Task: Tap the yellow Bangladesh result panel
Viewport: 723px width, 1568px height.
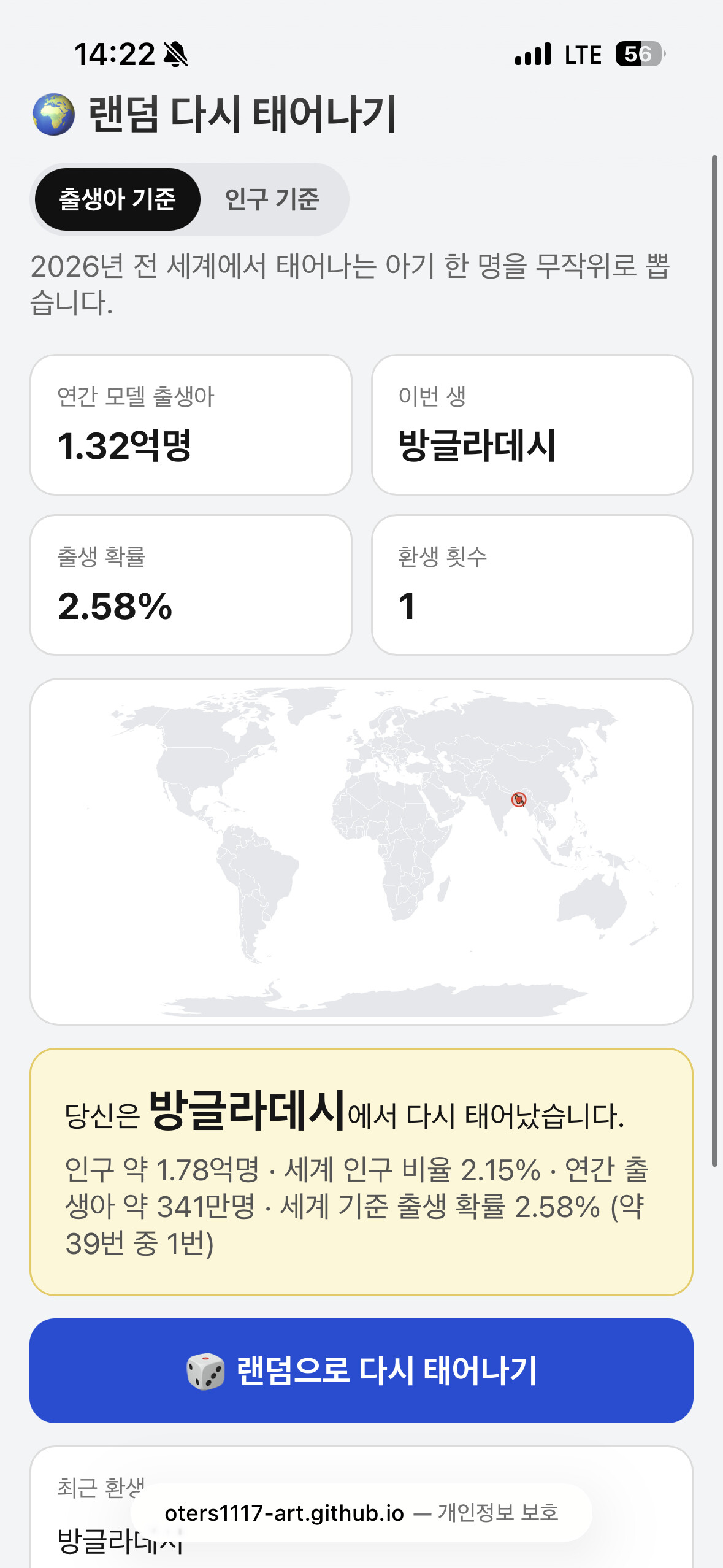Action: (x=361, y=1172)
